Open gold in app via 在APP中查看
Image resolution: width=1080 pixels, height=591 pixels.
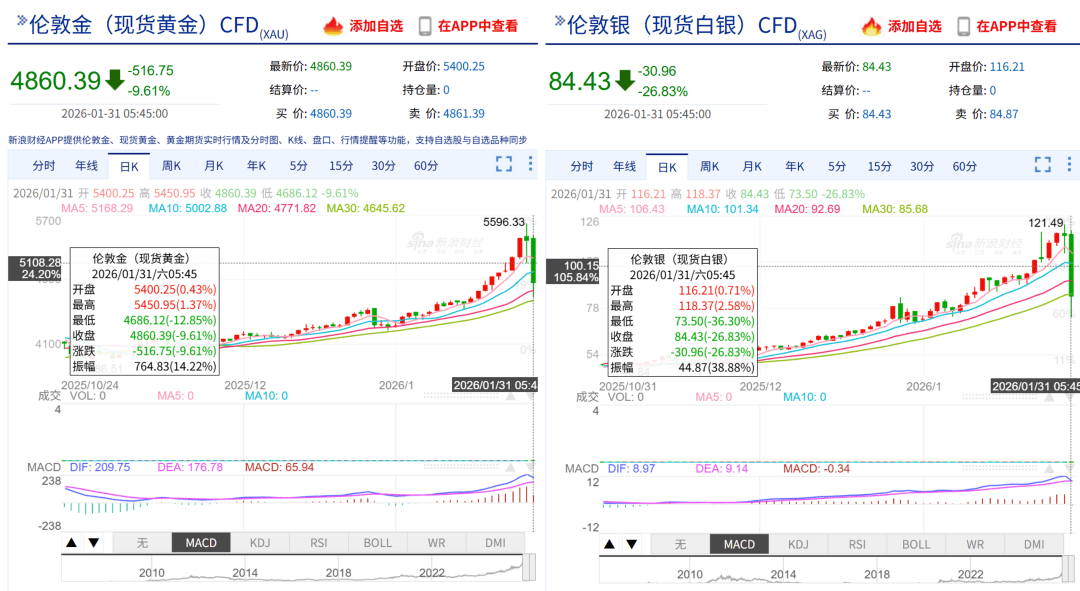point(476,26)
